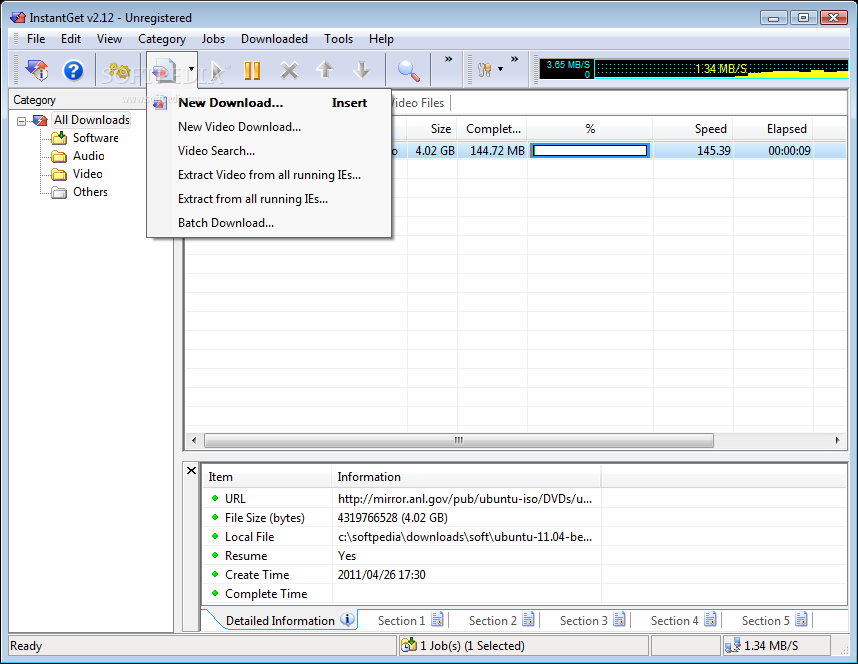Click the horizontal scrollbar thumb of job list
The width and height of the screenshot is (858, 664).
tap(459, 440)
